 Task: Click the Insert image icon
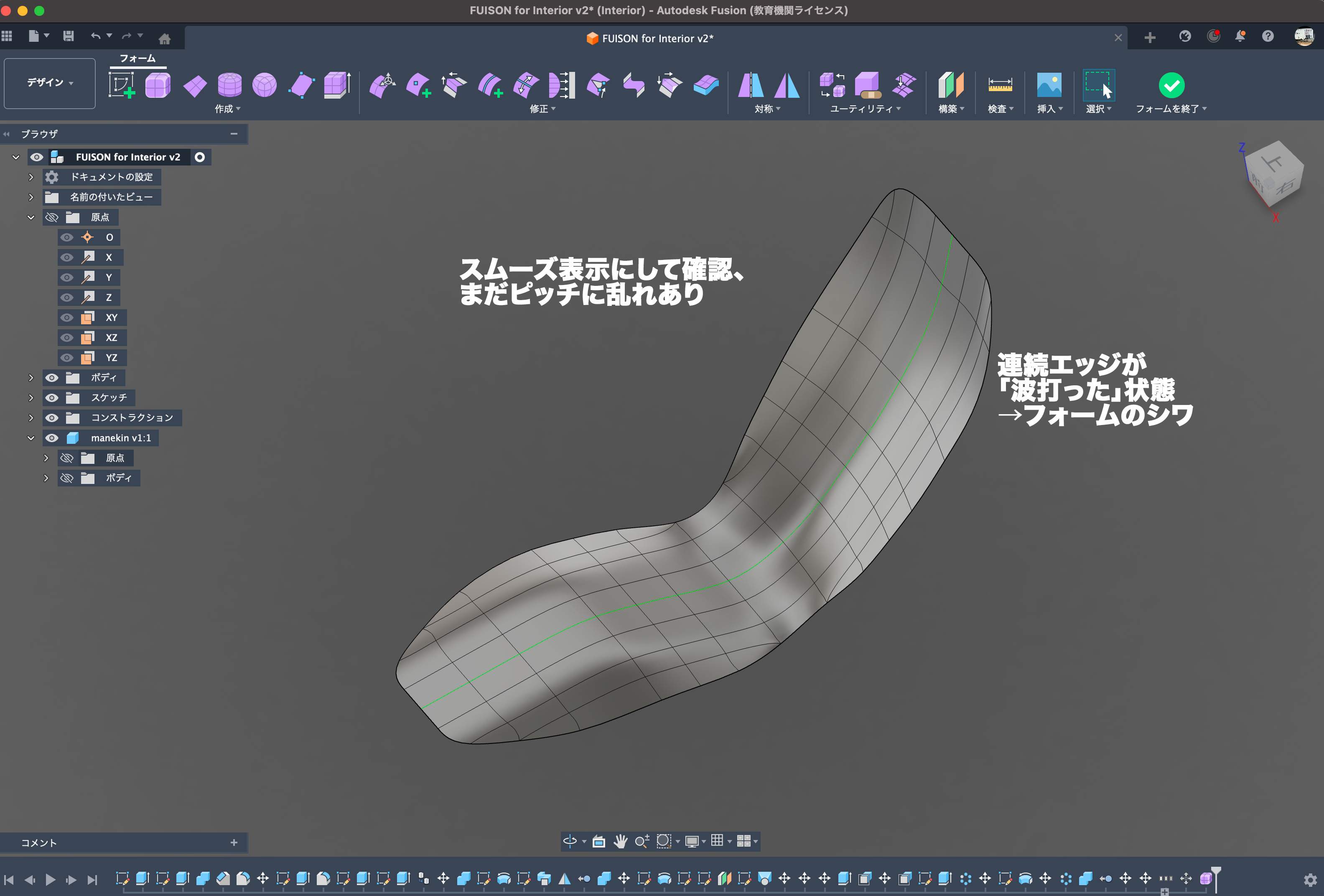(1049, 85)
